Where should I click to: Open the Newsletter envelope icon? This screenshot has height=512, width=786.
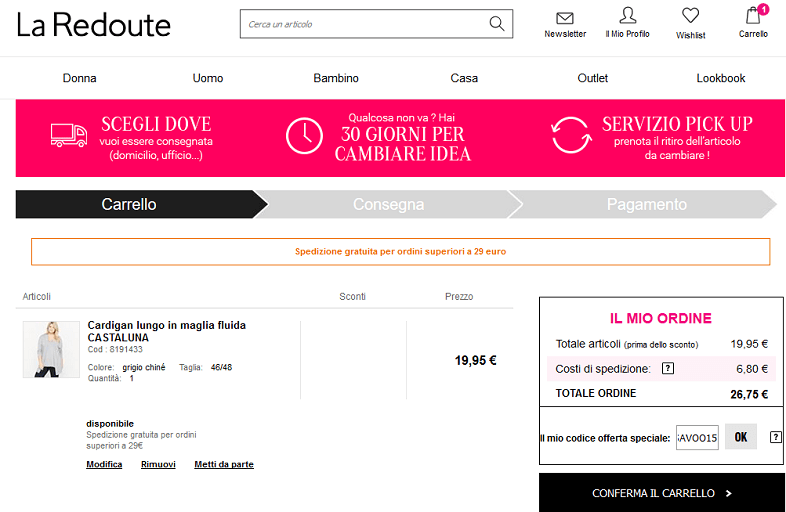click(x=565, y=18)
